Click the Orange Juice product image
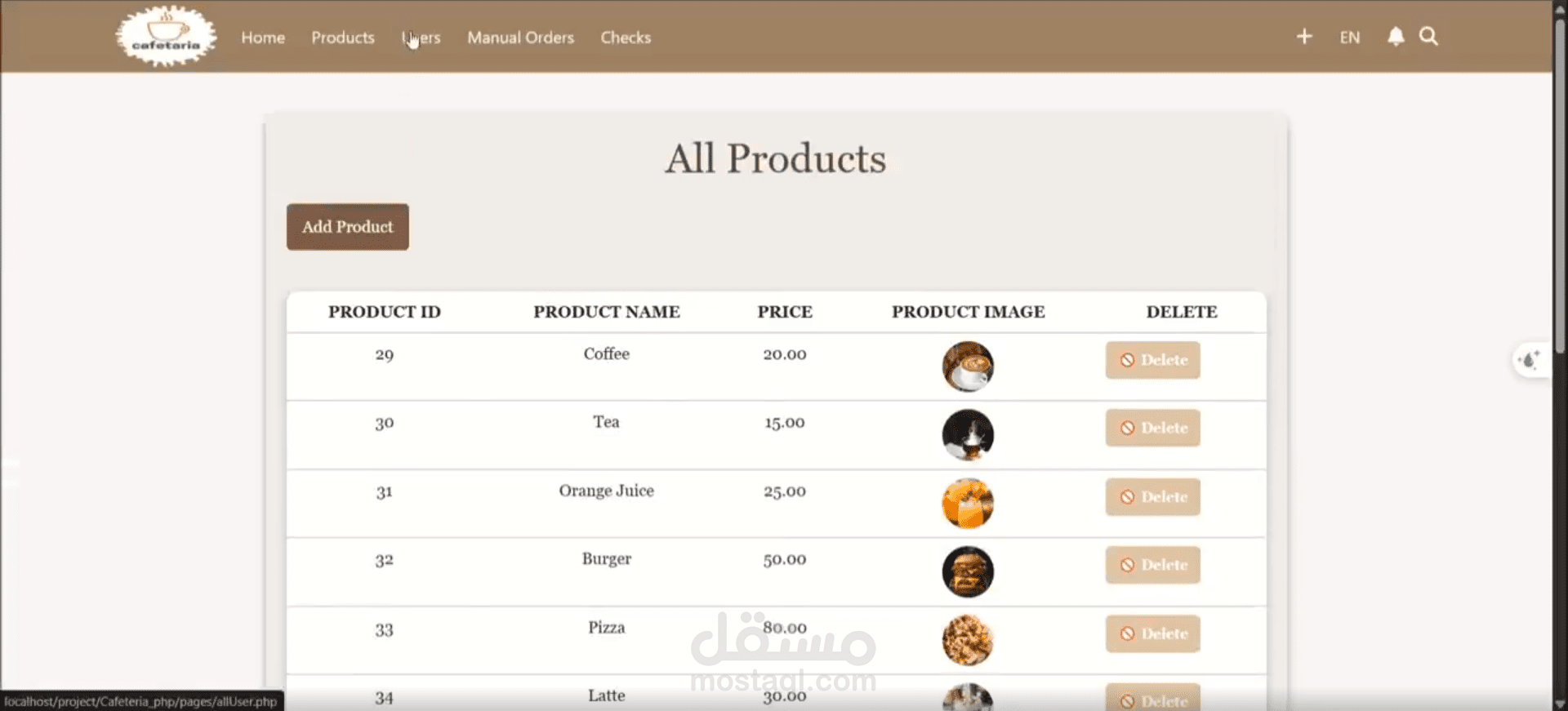Screen dimensions: 1568x711 pos(968,504)
